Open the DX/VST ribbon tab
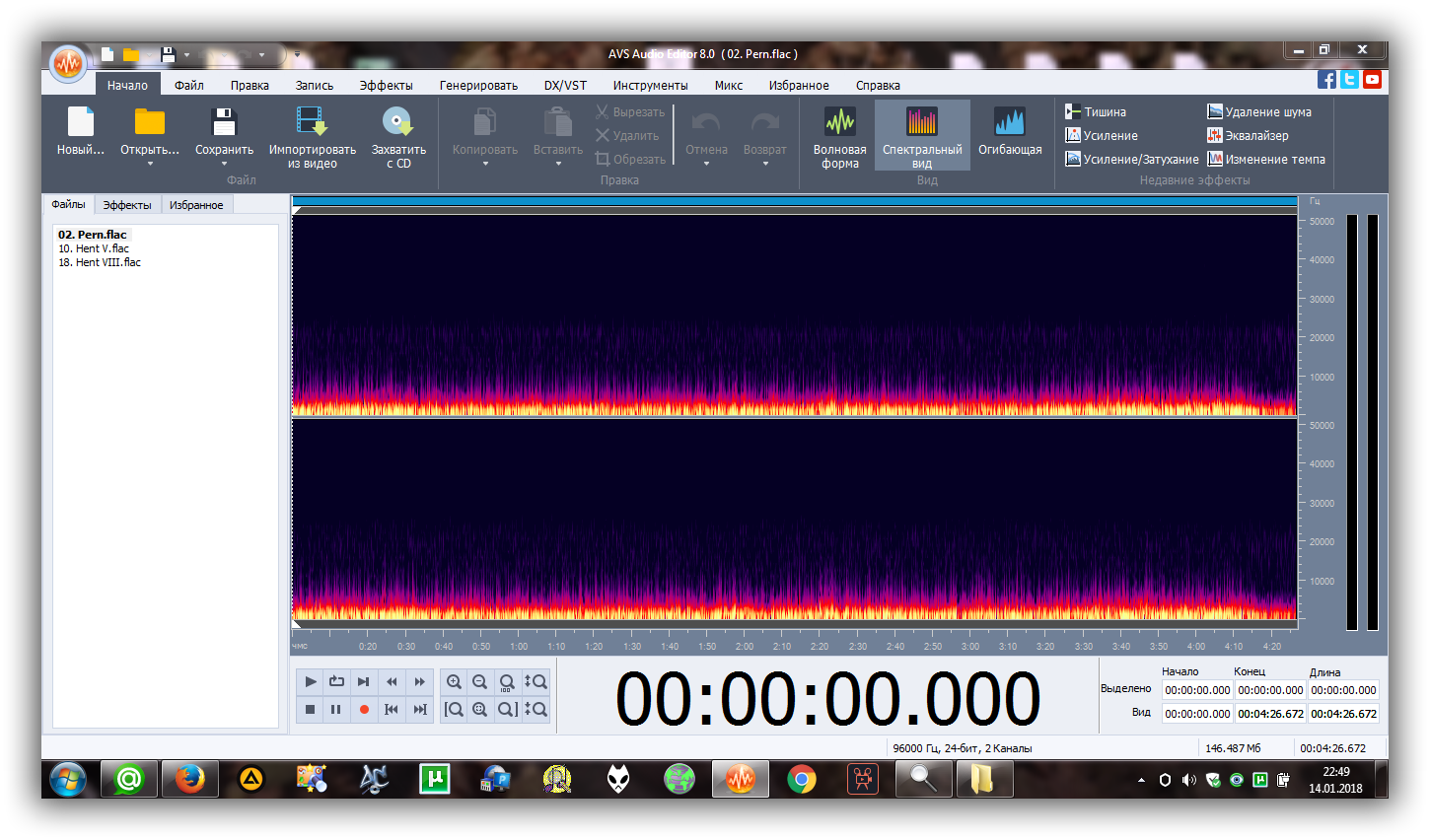This screenshot has height=840, width=1430. coord(565,86)
